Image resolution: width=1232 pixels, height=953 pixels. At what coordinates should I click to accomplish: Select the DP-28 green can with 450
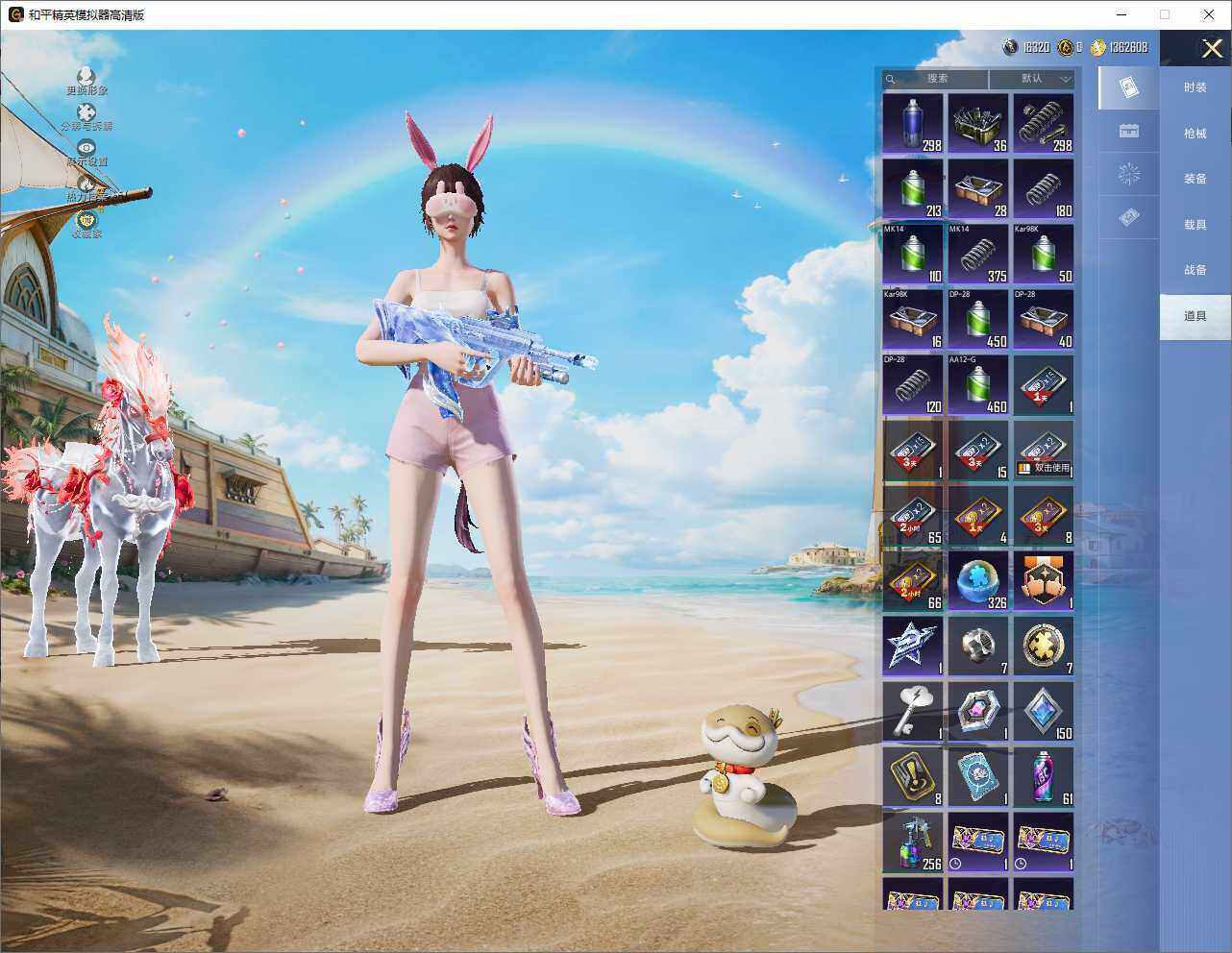978,320
